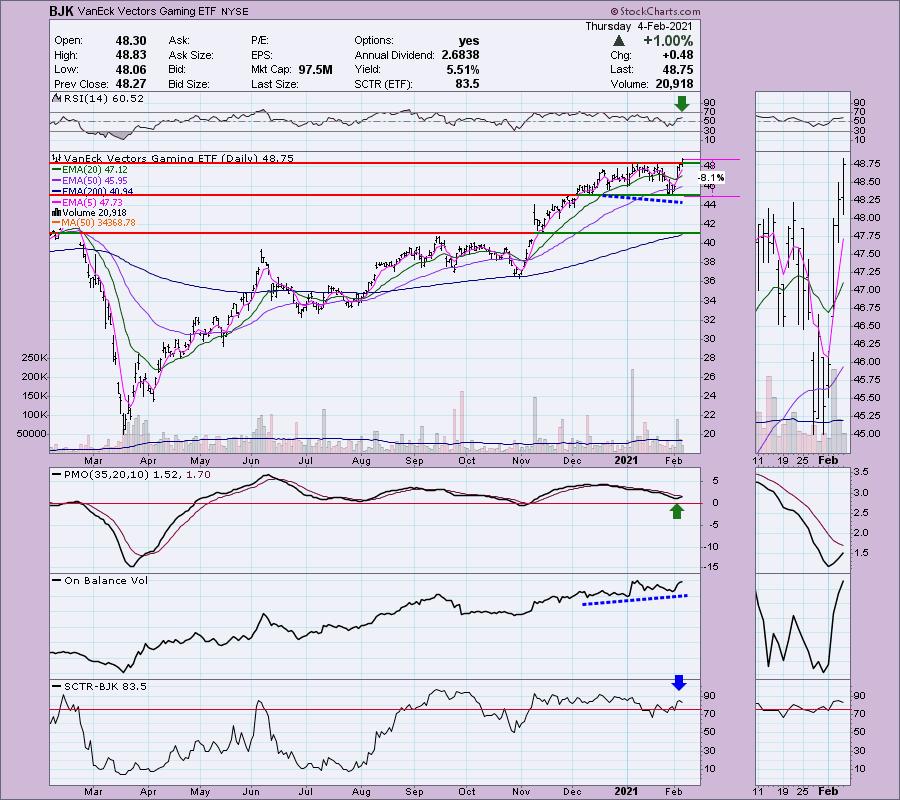Open the zoomed price chart thumbnail

802,302
